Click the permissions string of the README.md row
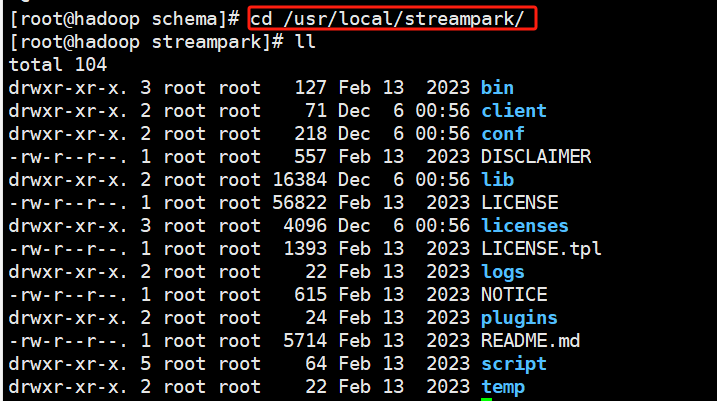The width and height of the screenshot is (717, 401). point(68,341)
